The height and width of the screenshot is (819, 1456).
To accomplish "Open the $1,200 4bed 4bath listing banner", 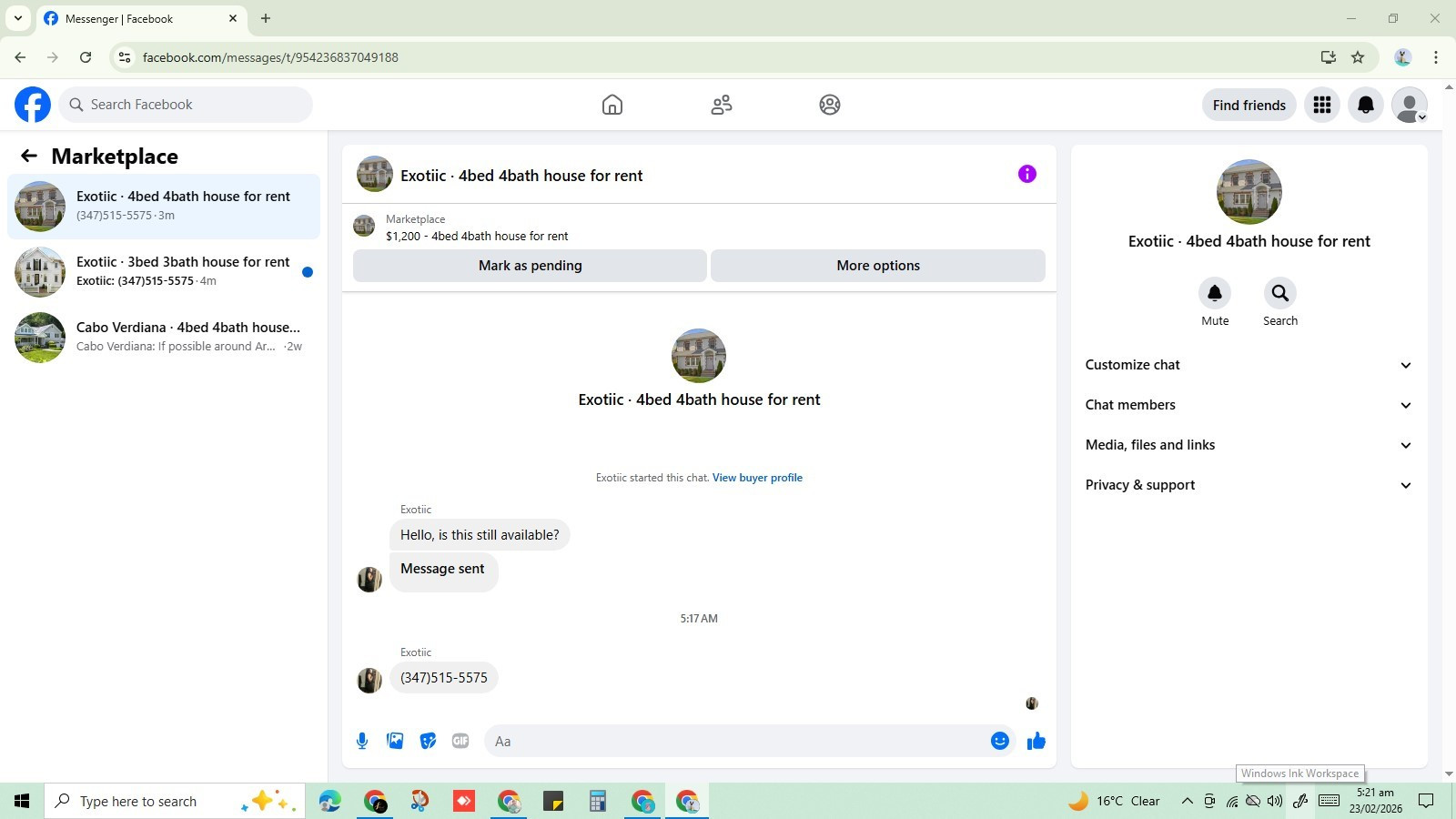I will pyautogui.click(x=699, y=227).
